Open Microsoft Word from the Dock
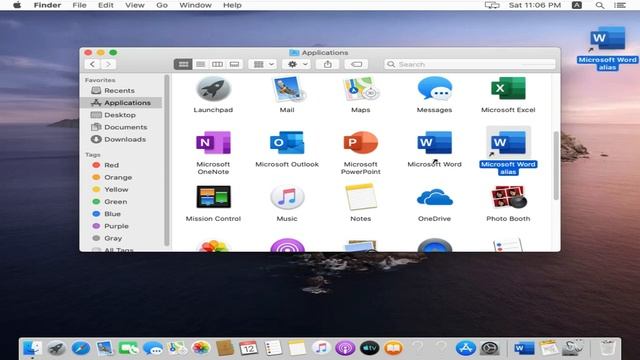This screenshot has height=360, width=640. point(524,348)
